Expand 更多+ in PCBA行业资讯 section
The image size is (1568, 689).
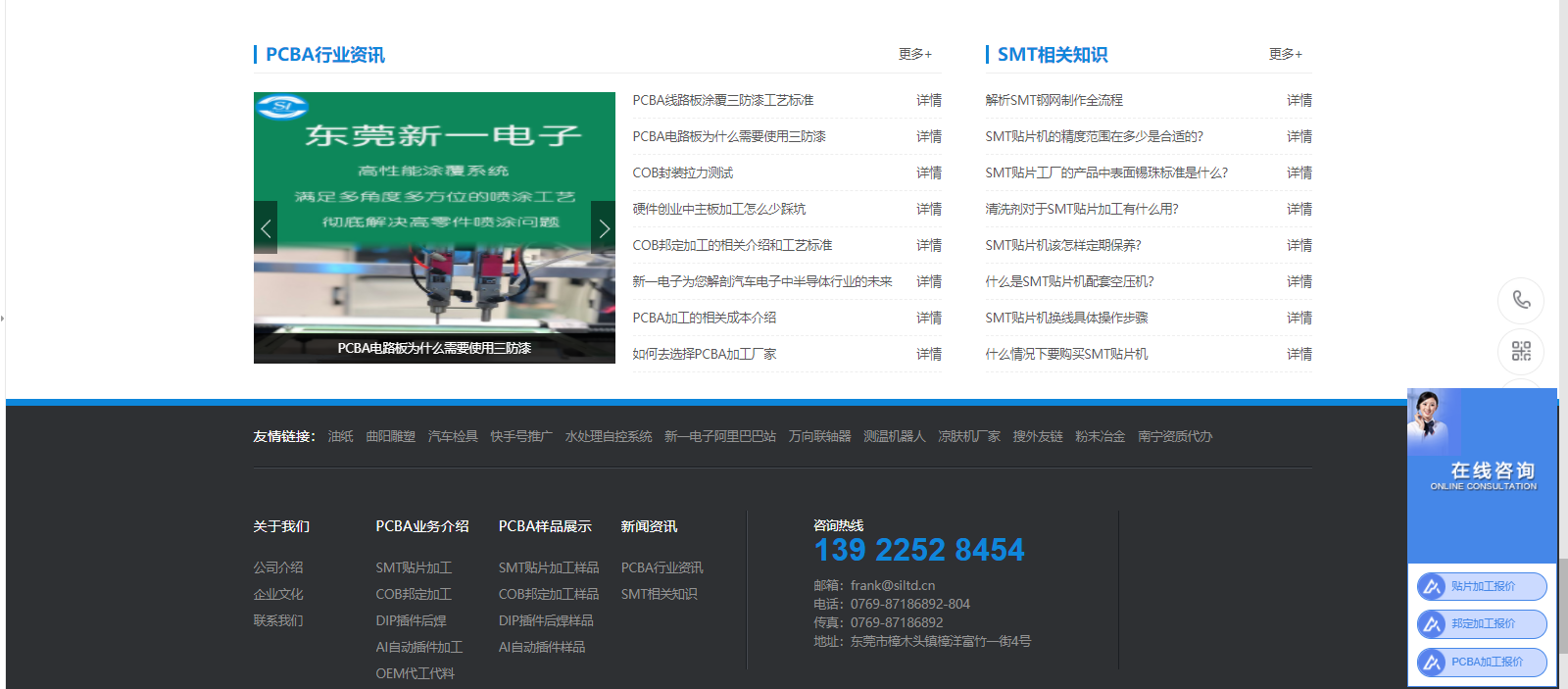[914, 54]
